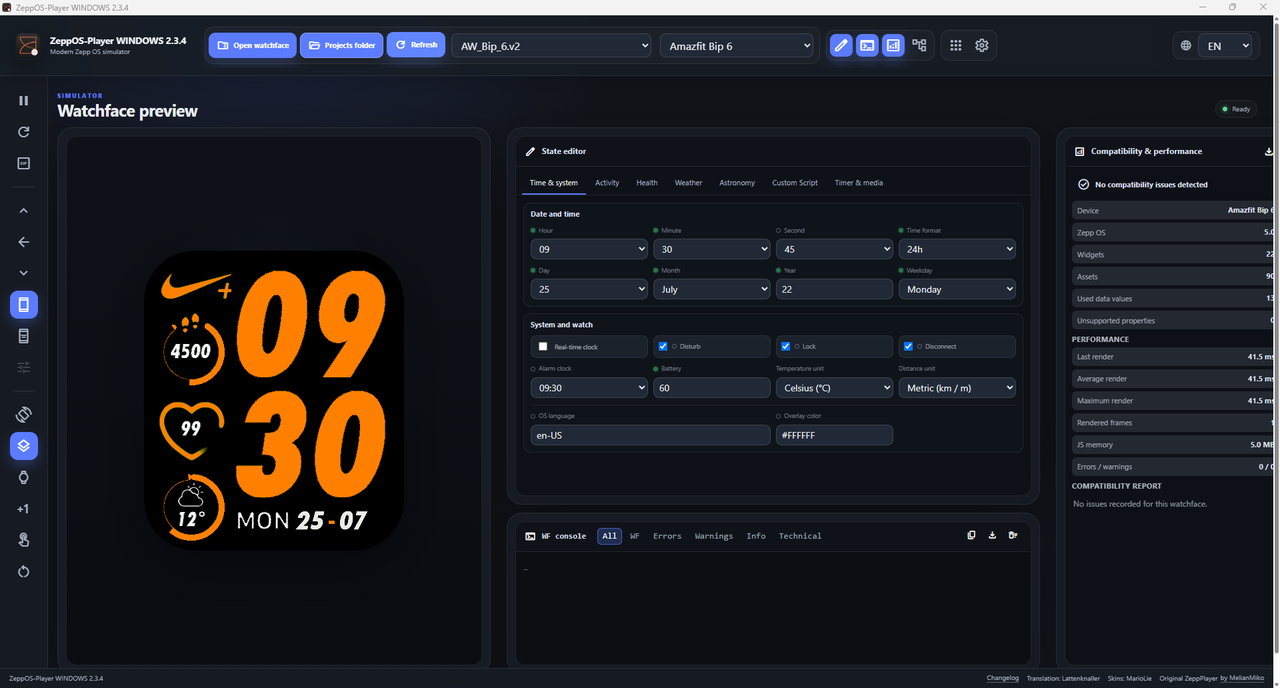The width and height of the screenshot is (1280, 688).
Task: Switch to the Astronomy tab
Action: (737, 183)
